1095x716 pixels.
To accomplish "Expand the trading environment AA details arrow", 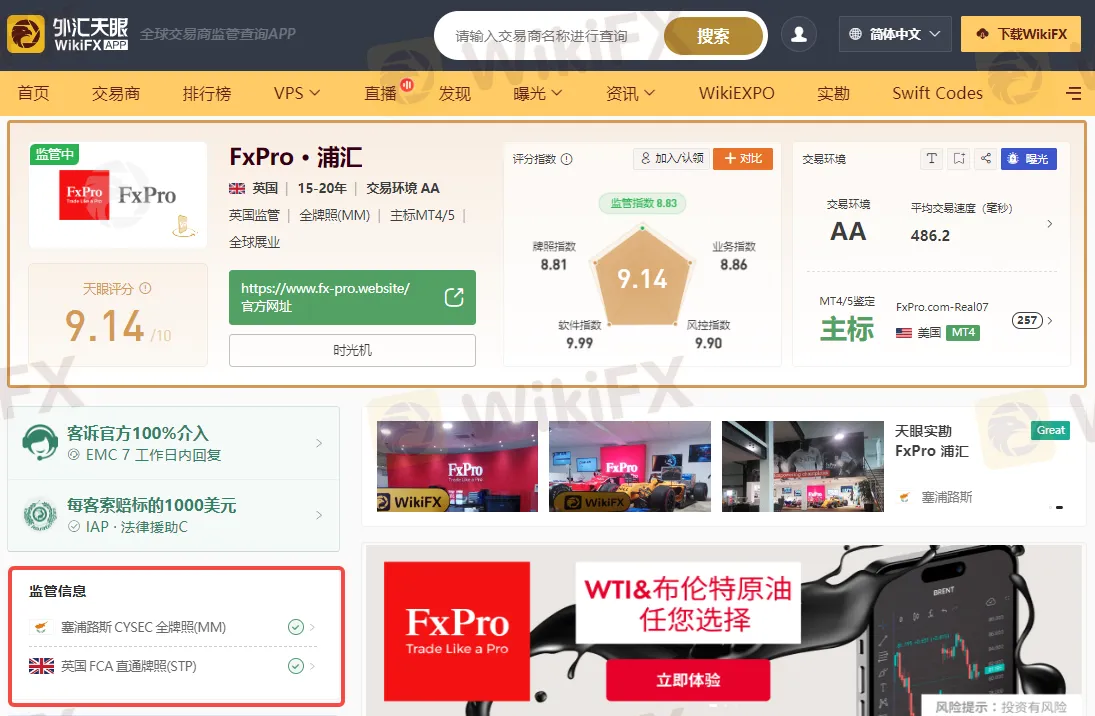I will click(1050, 224).
